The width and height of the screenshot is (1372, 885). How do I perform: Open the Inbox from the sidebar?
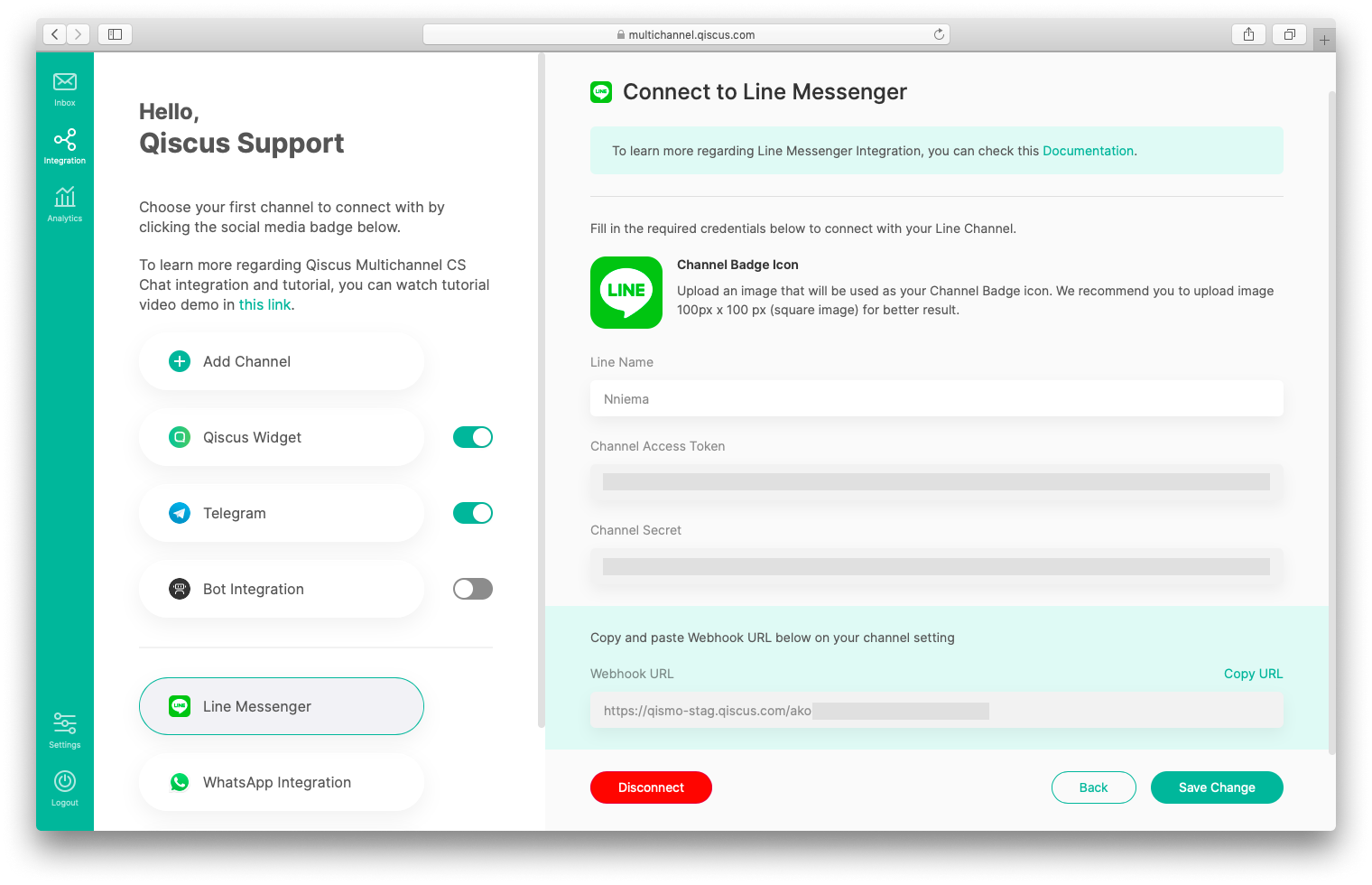tap(65, 88)
